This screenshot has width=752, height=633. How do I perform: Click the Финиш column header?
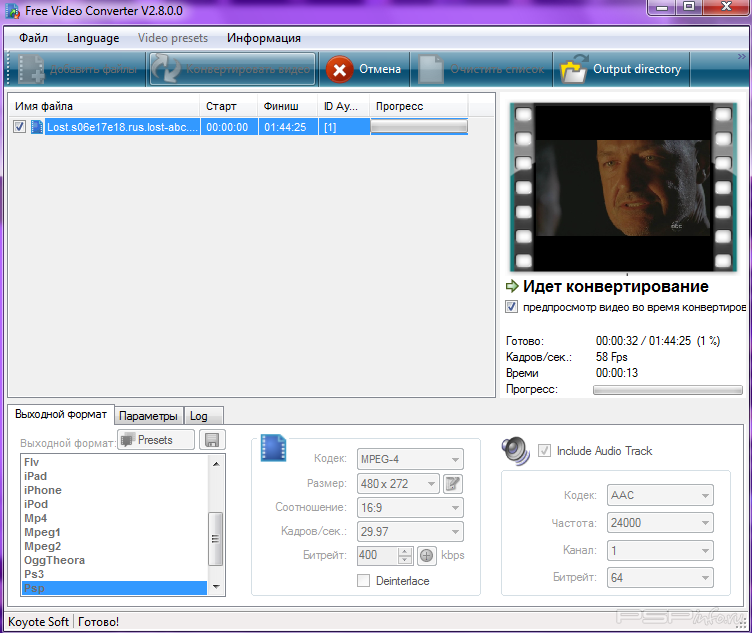(x=288, y=106)
